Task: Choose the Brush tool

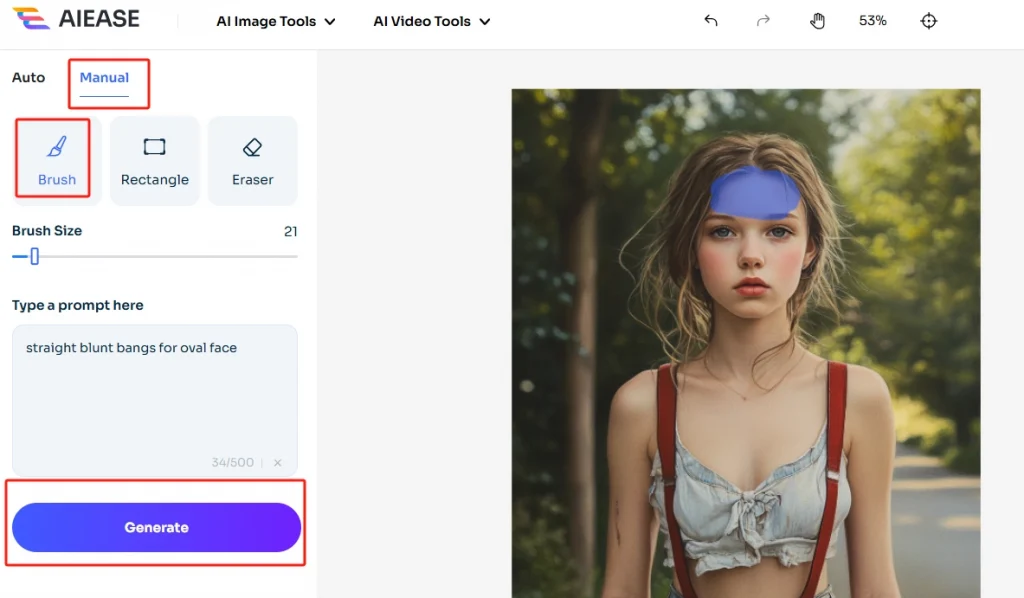Action: 57,161
